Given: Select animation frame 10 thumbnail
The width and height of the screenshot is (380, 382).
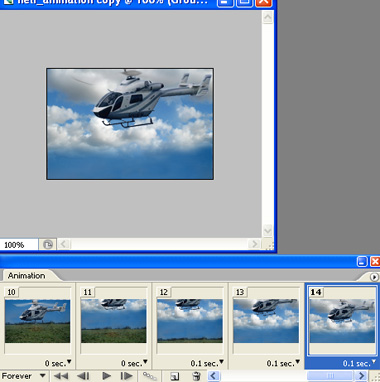Looking at the screenshot, I should pos(37,321).
